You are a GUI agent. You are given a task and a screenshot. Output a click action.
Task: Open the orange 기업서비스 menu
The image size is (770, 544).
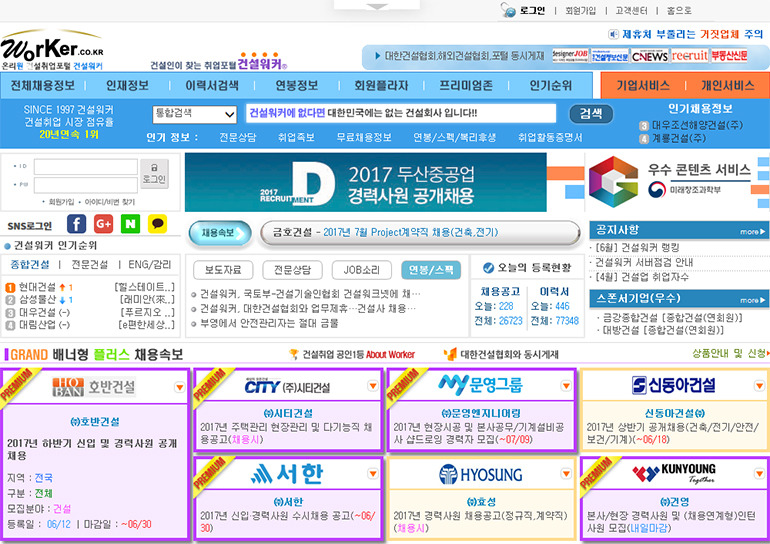coord(643,85)
